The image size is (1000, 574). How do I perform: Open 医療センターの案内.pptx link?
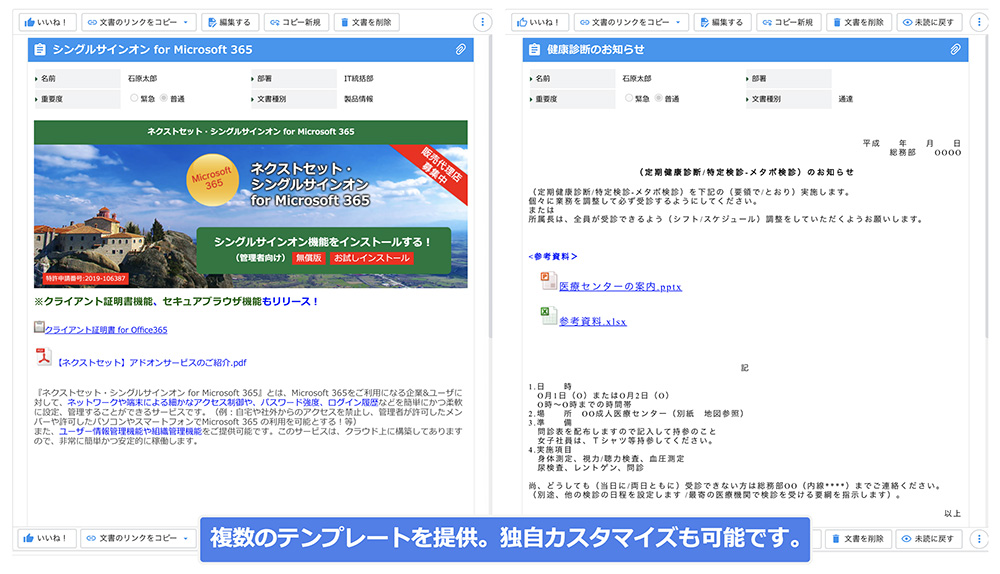coord(620,286)
